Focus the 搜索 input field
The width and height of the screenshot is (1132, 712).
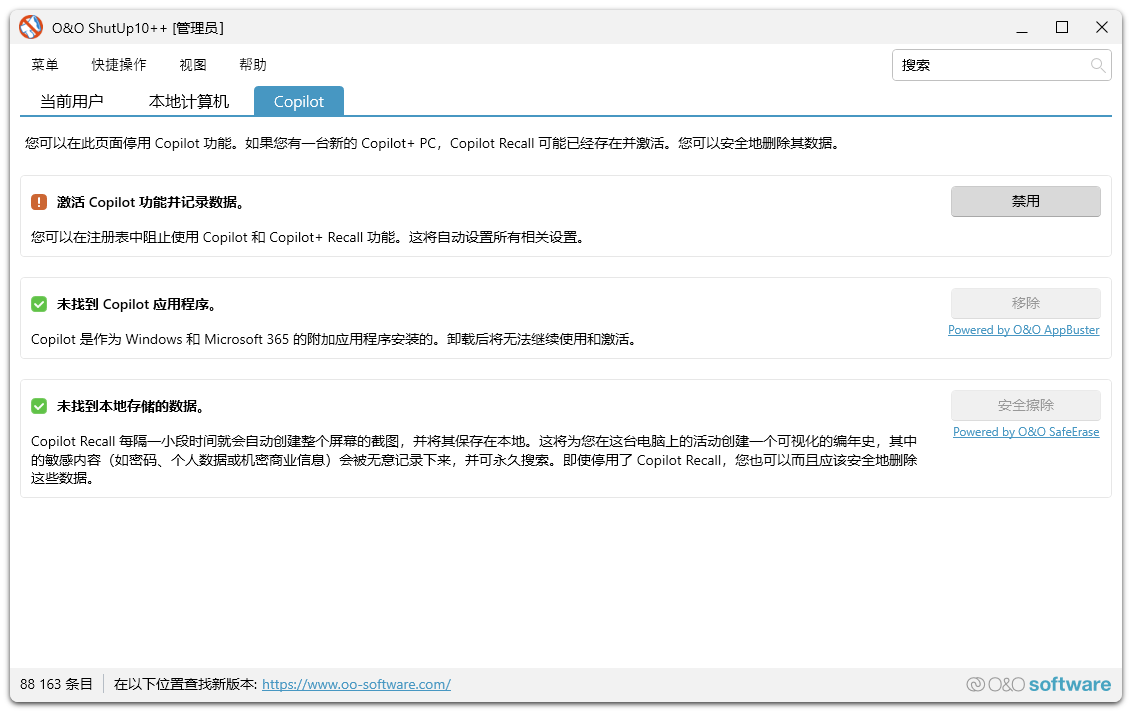coord(990,66)
